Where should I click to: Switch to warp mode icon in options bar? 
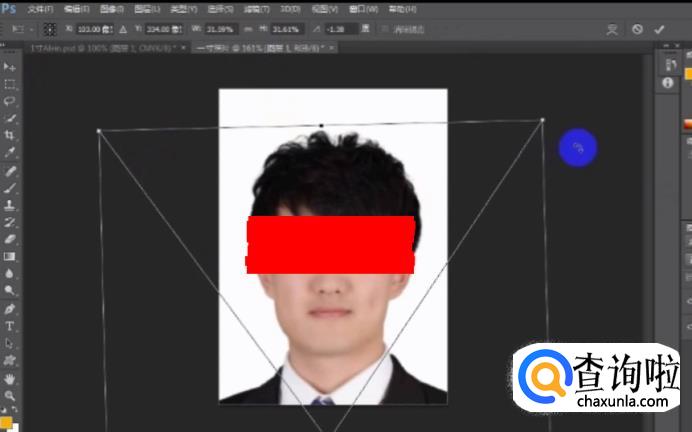pyautogui.click(x=612, y=29)
